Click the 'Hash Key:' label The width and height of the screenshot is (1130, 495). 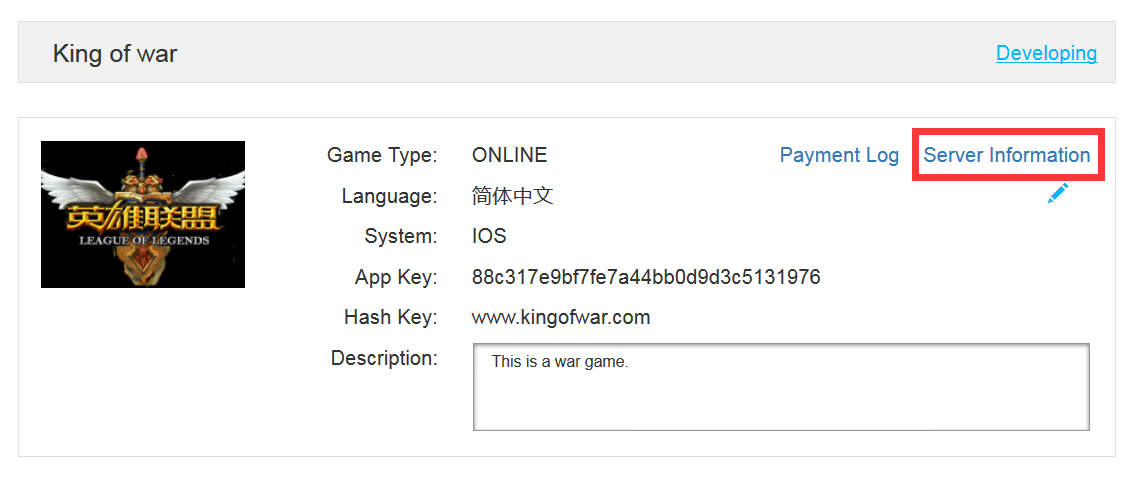pos(390,318)
